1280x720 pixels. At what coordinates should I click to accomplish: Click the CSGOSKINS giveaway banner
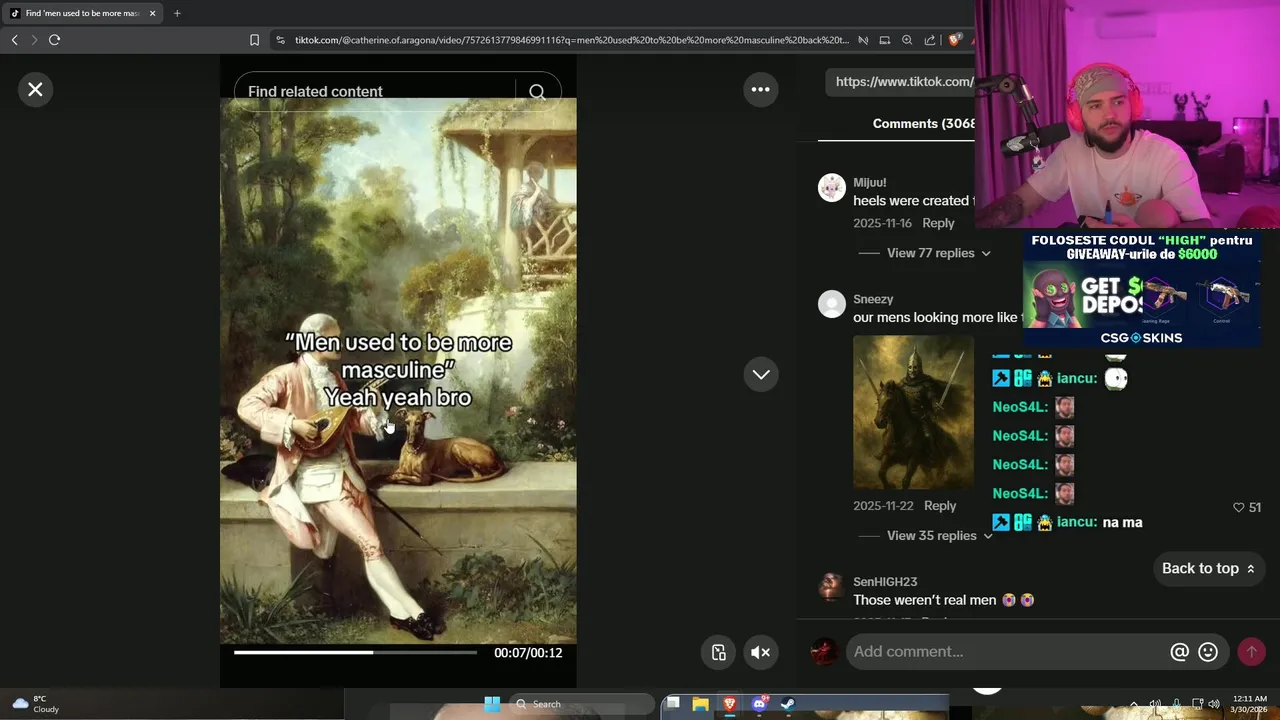[1141, 290]
